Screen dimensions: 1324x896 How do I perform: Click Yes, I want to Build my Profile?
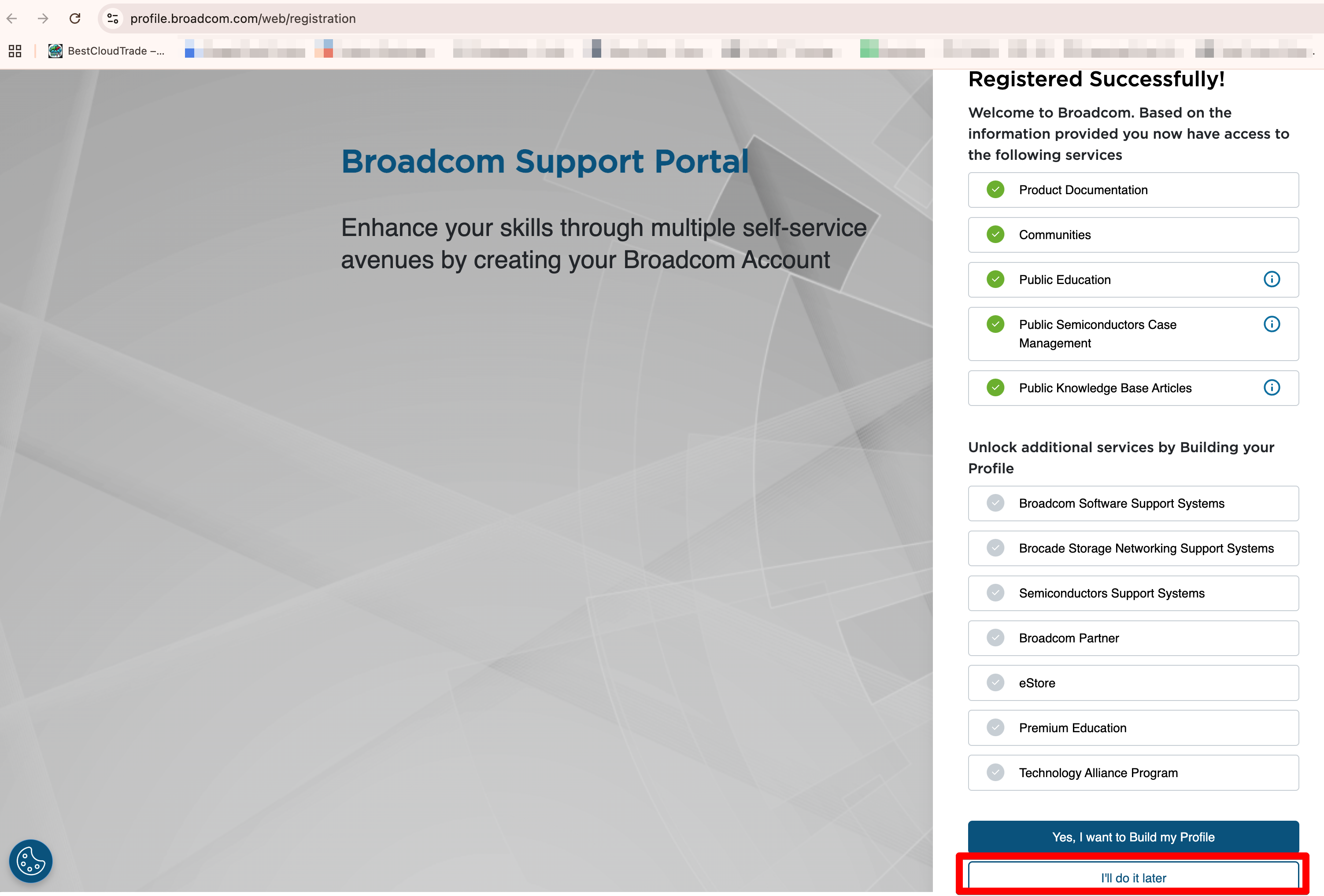point(1132,837)
